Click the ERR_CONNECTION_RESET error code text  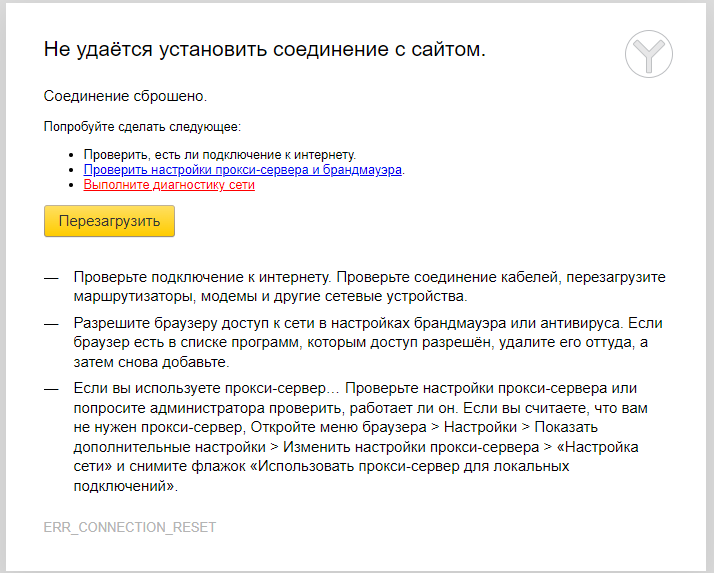click(130, 527)
